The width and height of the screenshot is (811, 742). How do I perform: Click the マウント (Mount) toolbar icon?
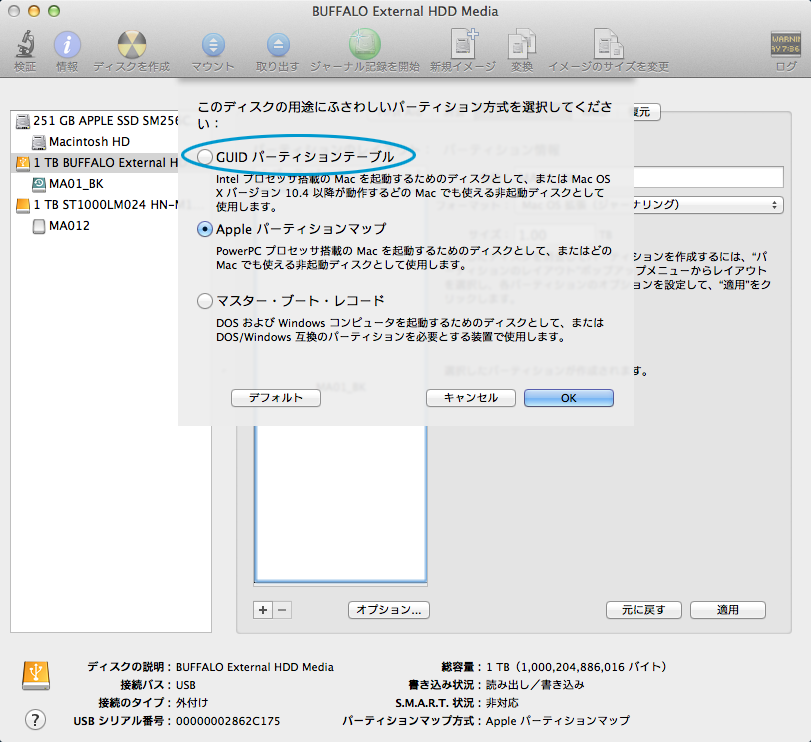(x=213, y=45)
